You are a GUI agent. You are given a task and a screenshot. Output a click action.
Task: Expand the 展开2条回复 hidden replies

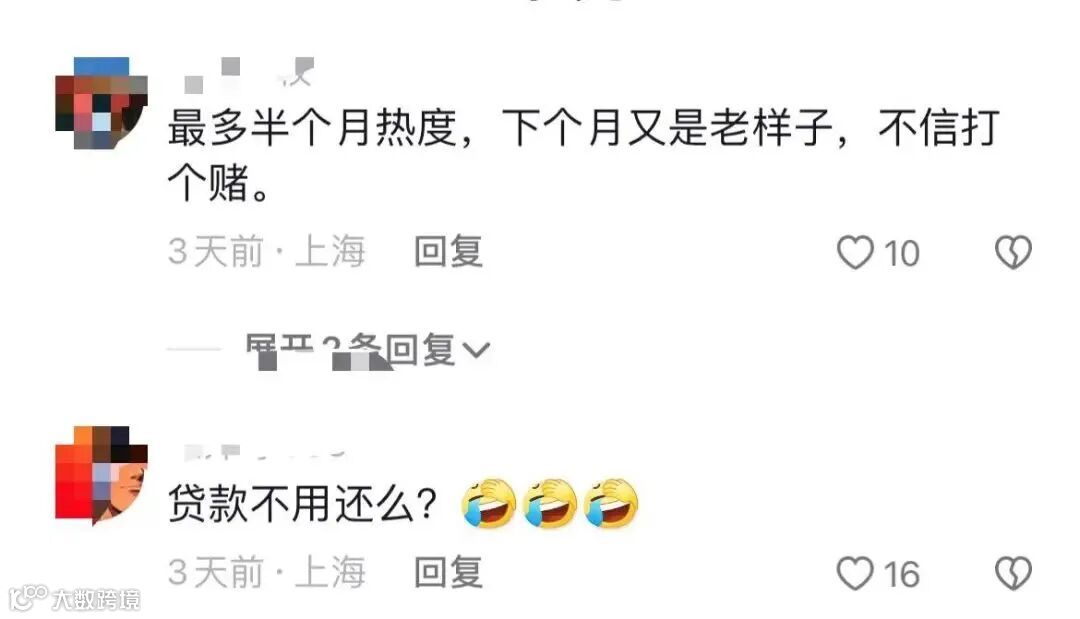368,350
